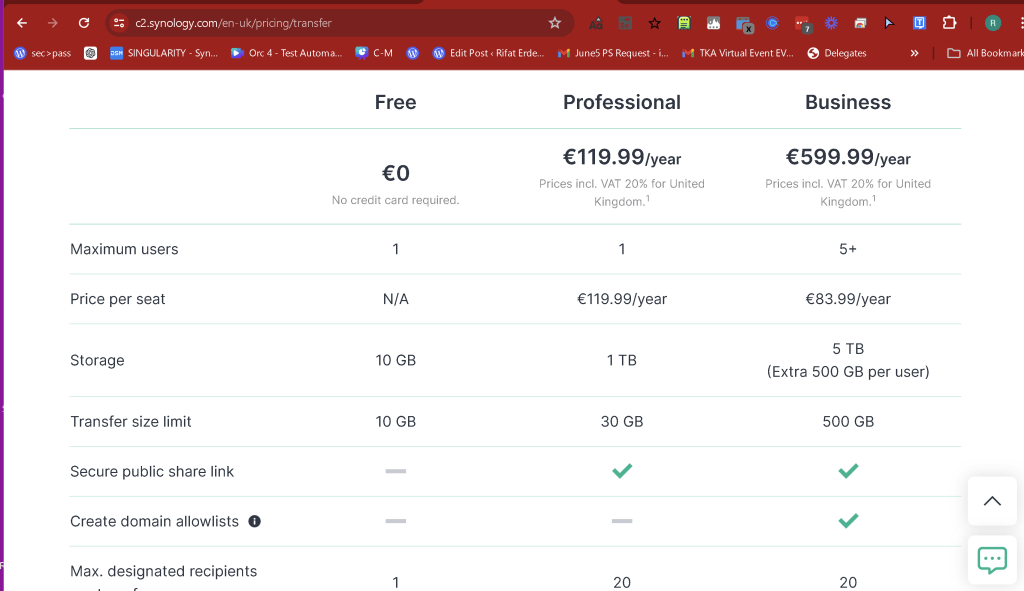Click the 'Secure public share link' label

(152, 471)
